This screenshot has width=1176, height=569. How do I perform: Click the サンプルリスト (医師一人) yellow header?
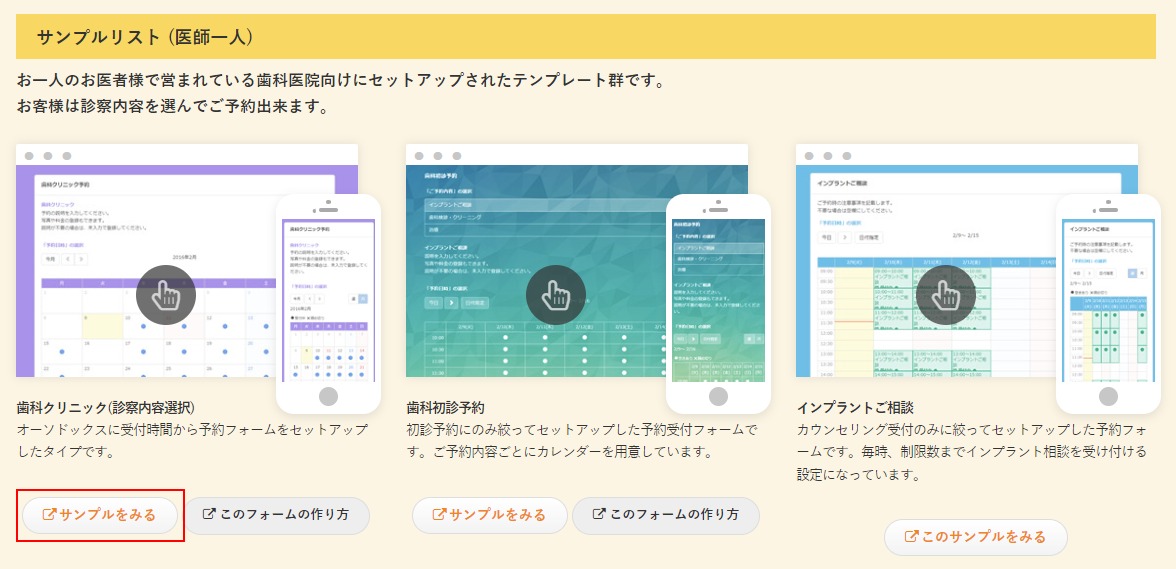tap(585, 37)
